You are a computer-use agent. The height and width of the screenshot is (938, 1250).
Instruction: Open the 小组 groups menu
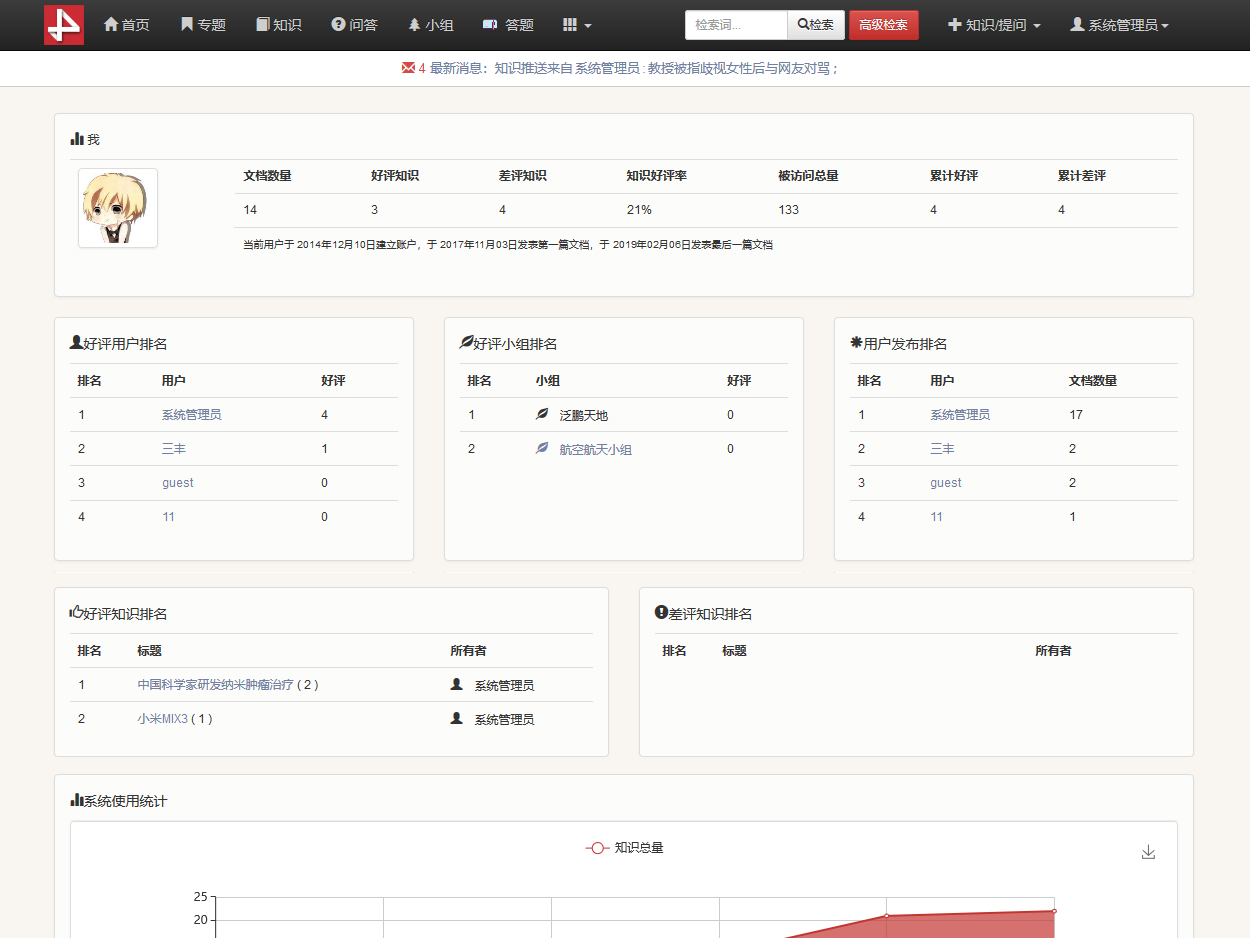[x=431, y=25]
